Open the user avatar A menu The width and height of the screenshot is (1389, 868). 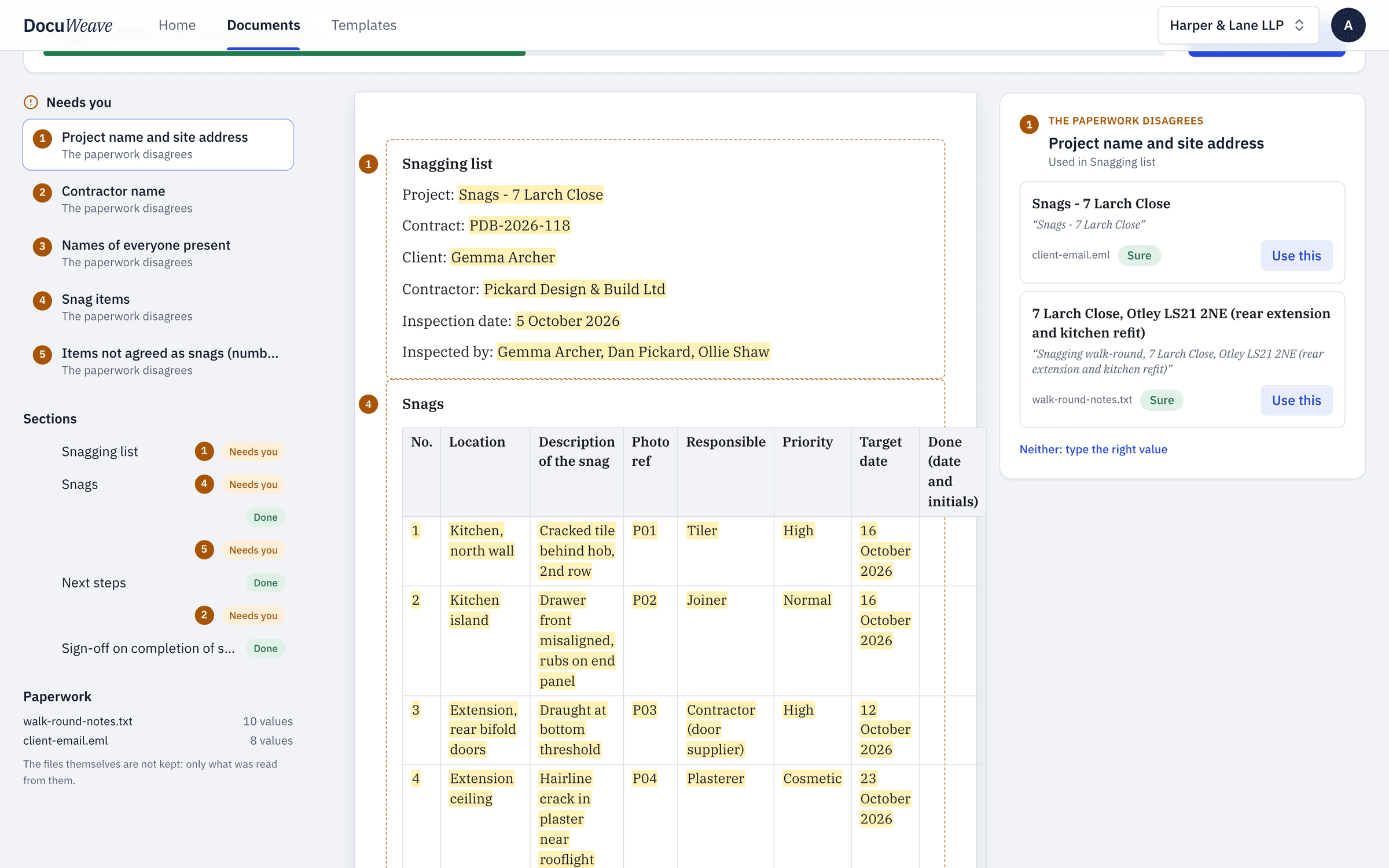click(1348, 25)
